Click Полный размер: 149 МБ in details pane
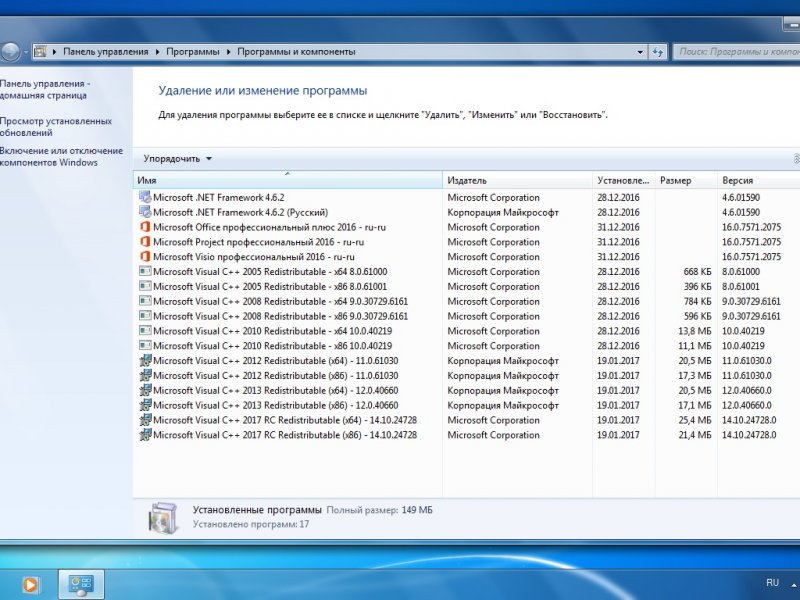This screenshot has width=800, height=600. tap(379, 510)
